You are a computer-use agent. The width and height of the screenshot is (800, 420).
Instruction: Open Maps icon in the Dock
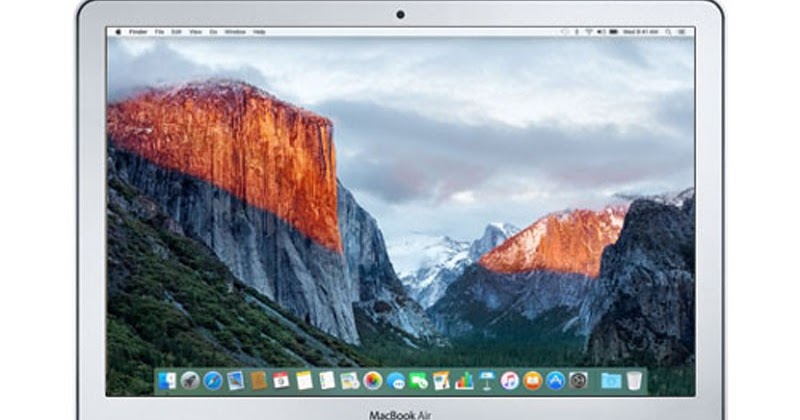[x=350, y=381]
